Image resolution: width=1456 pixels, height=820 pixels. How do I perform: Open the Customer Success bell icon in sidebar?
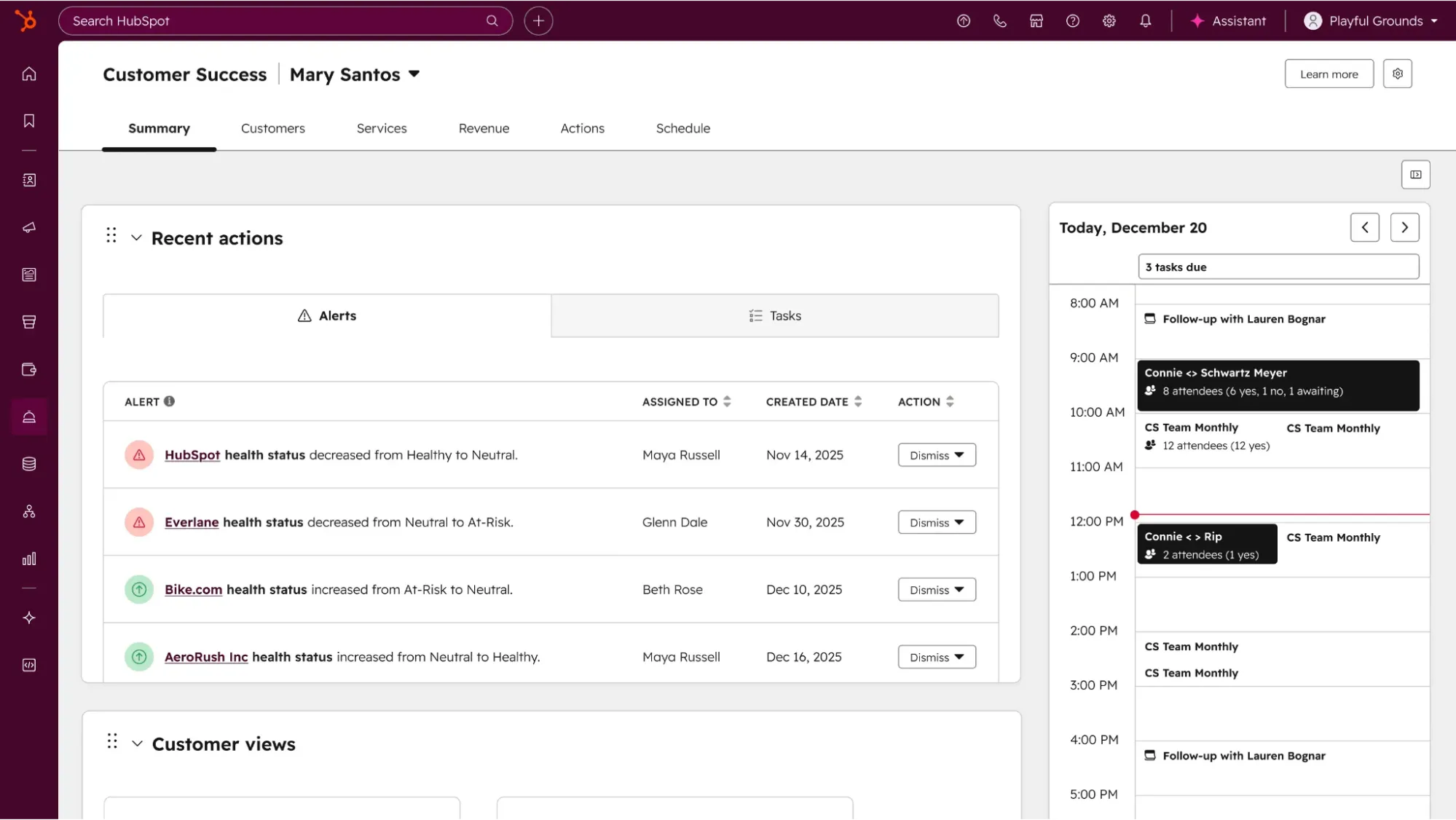[x=29, y=417]
